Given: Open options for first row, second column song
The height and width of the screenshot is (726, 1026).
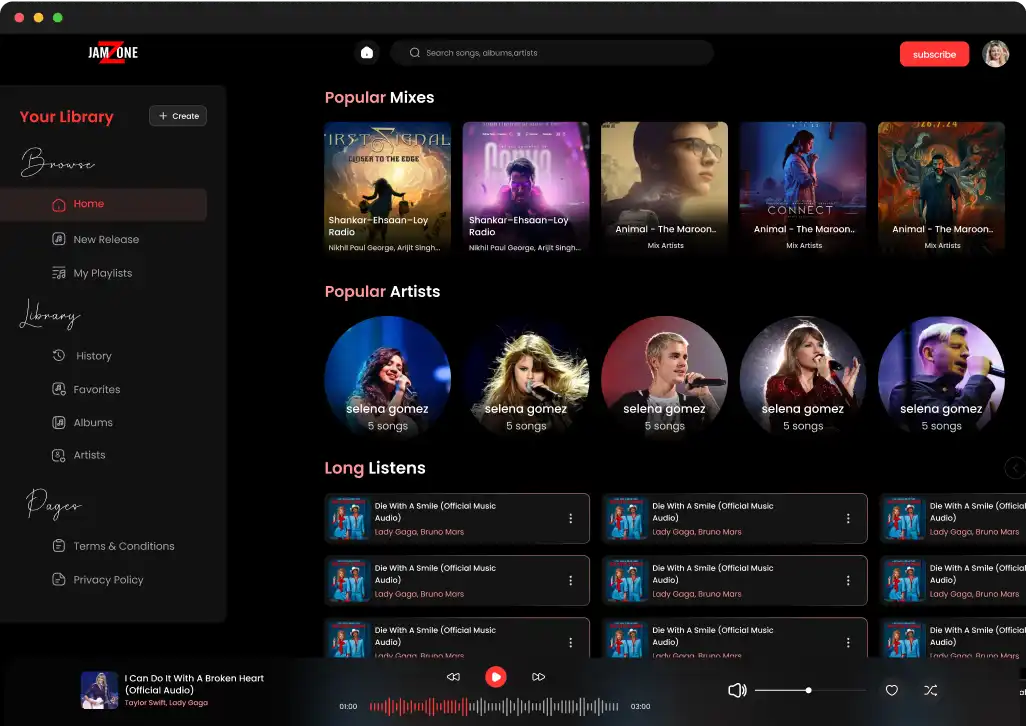Looking at the screenshot, I should pos(848,518).
